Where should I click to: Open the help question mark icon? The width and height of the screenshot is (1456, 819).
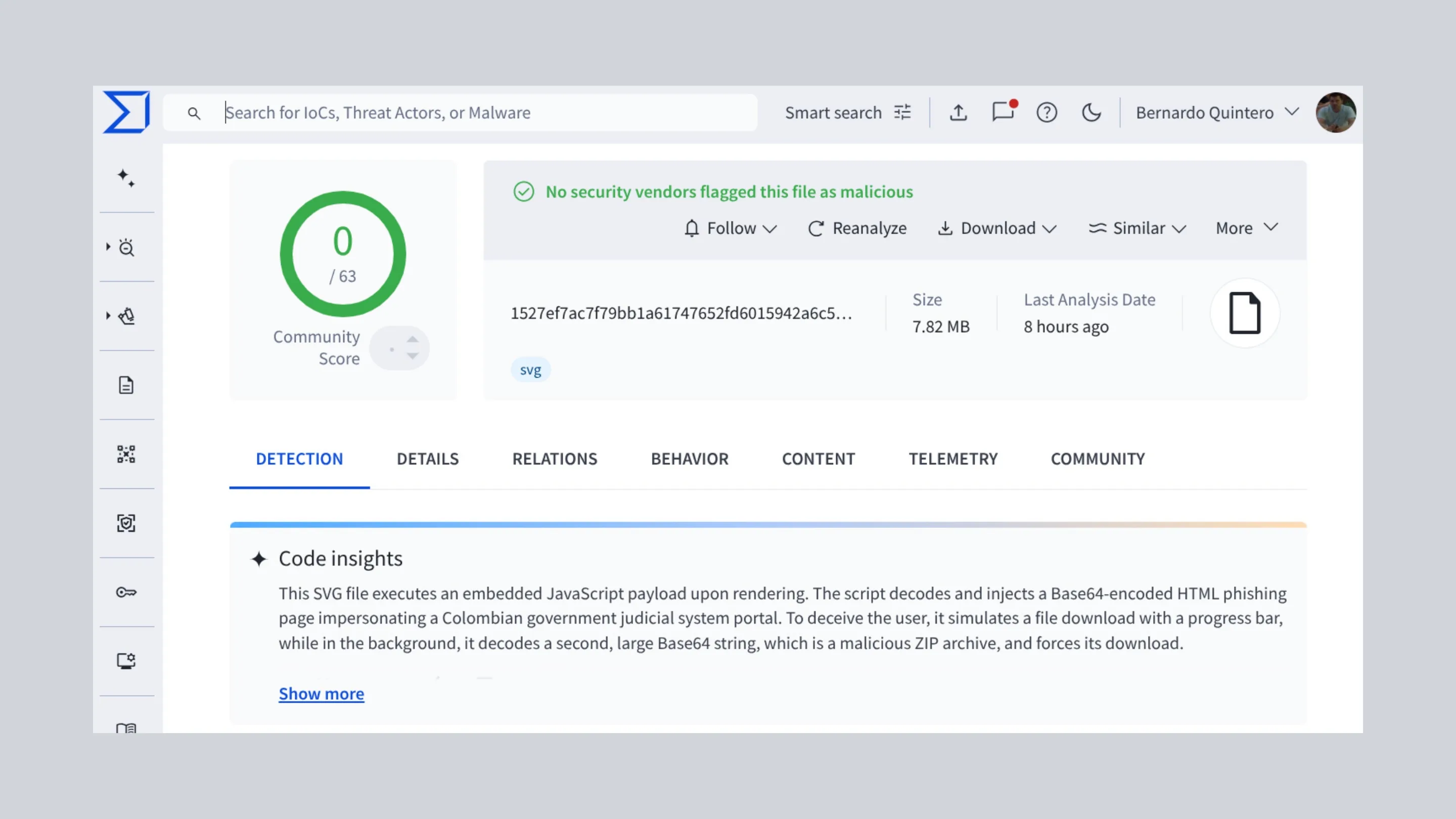(x=1047, y=112)
